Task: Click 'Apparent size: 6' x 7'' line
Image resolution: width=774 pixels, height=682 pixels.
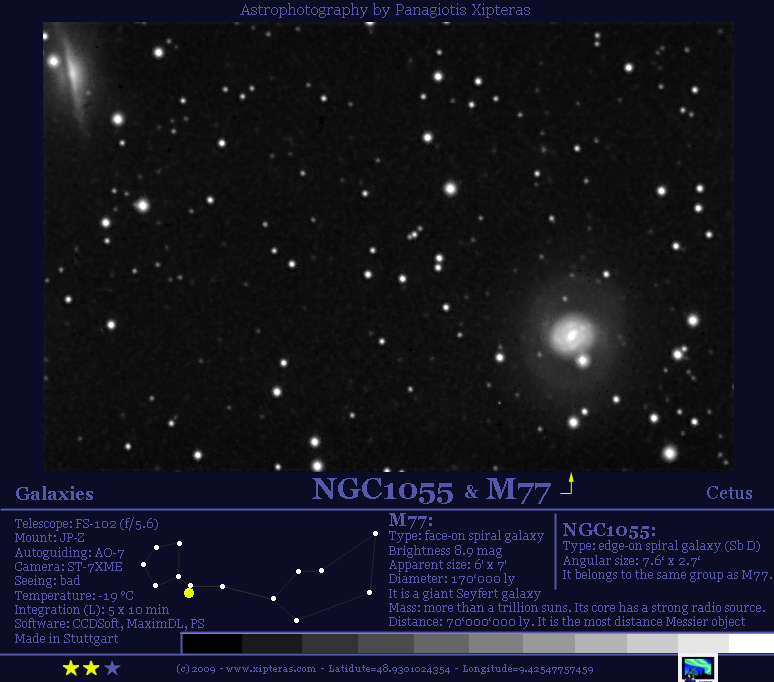Action: pos(448,565)
